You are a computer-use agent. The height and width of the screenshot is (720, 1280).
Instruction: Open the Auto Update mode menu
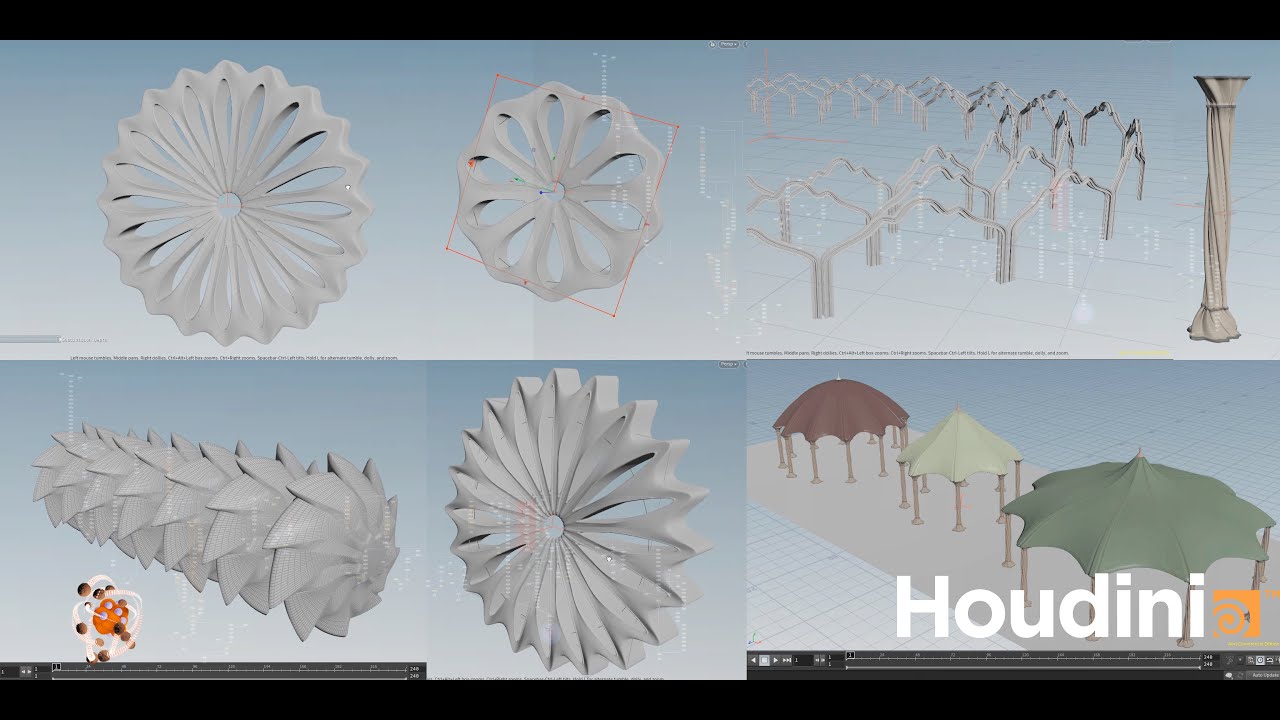[1262, 675]
